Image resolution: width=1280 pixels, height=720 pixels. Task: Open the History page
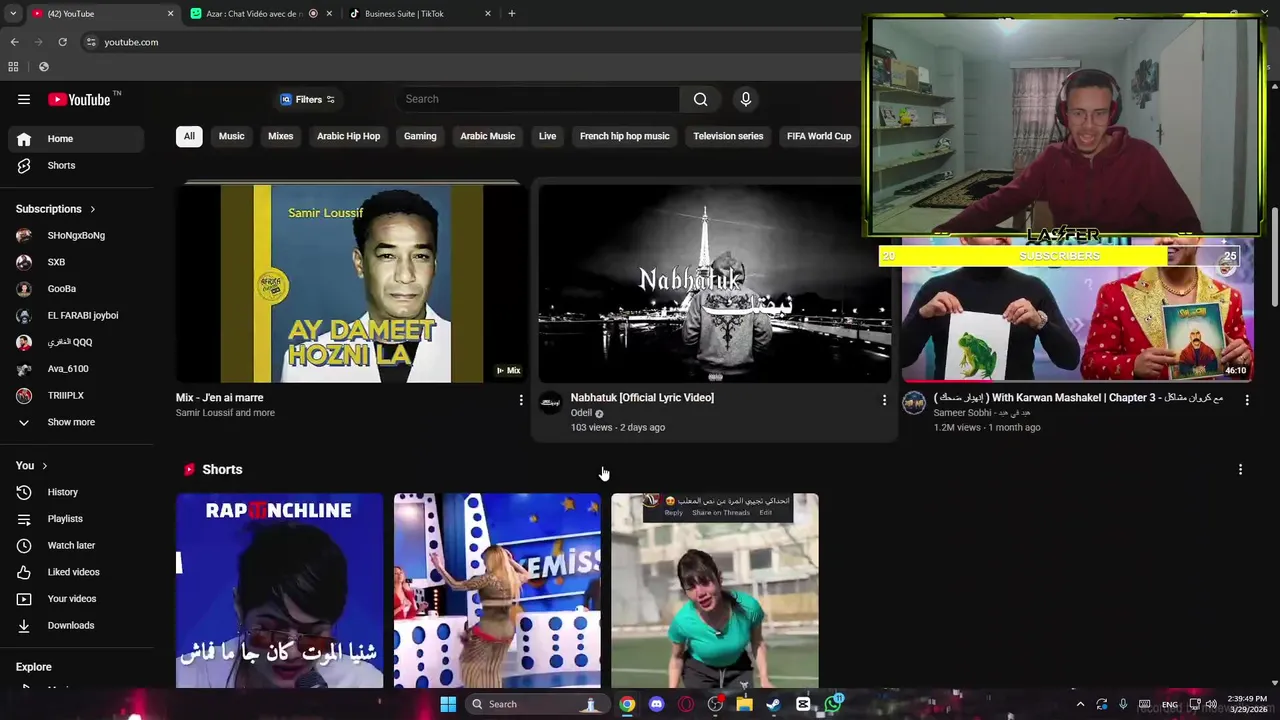pyautogui.click(x=76, y=492)
